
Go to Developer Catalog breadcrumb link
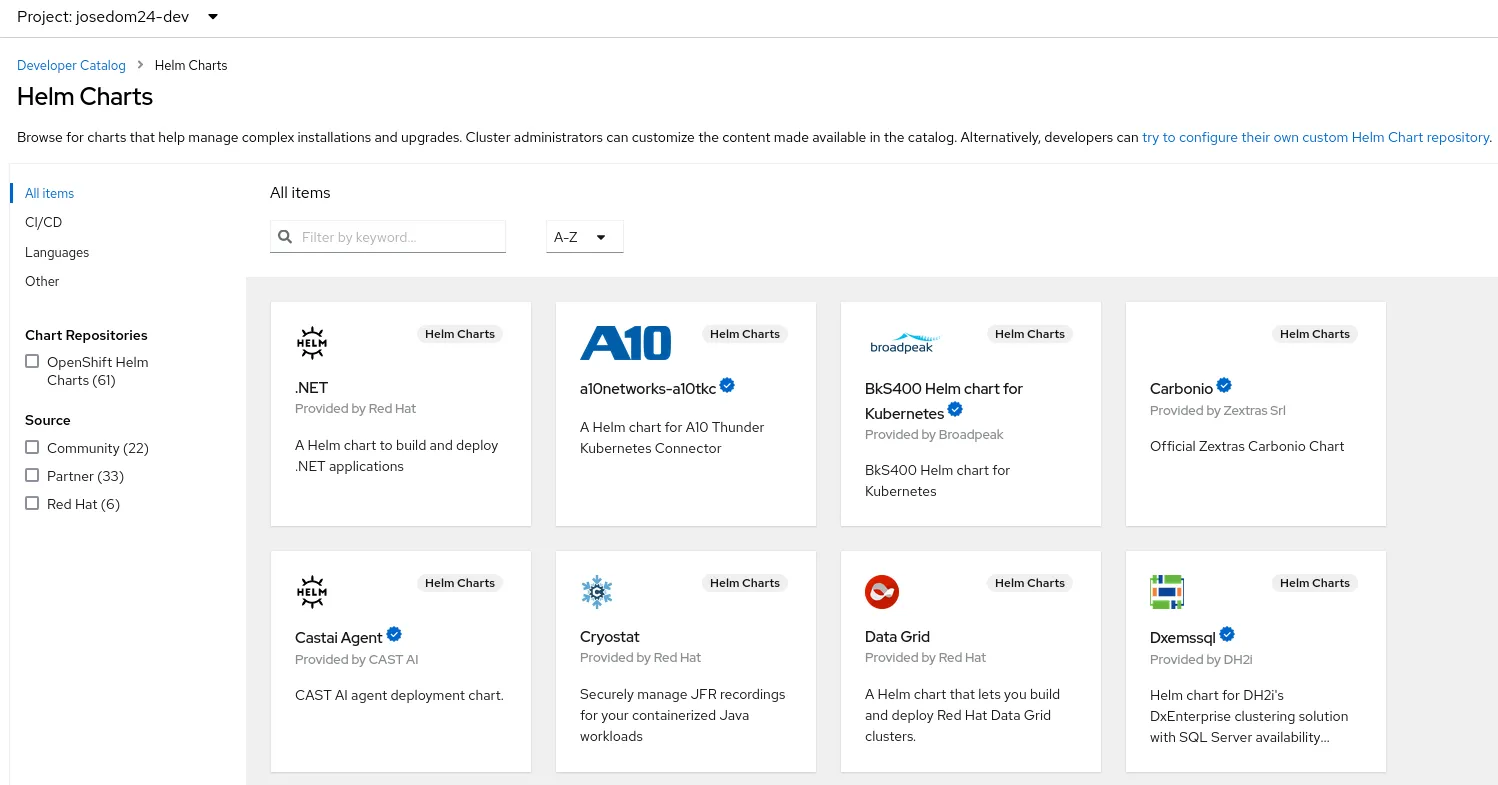[71, 65]
